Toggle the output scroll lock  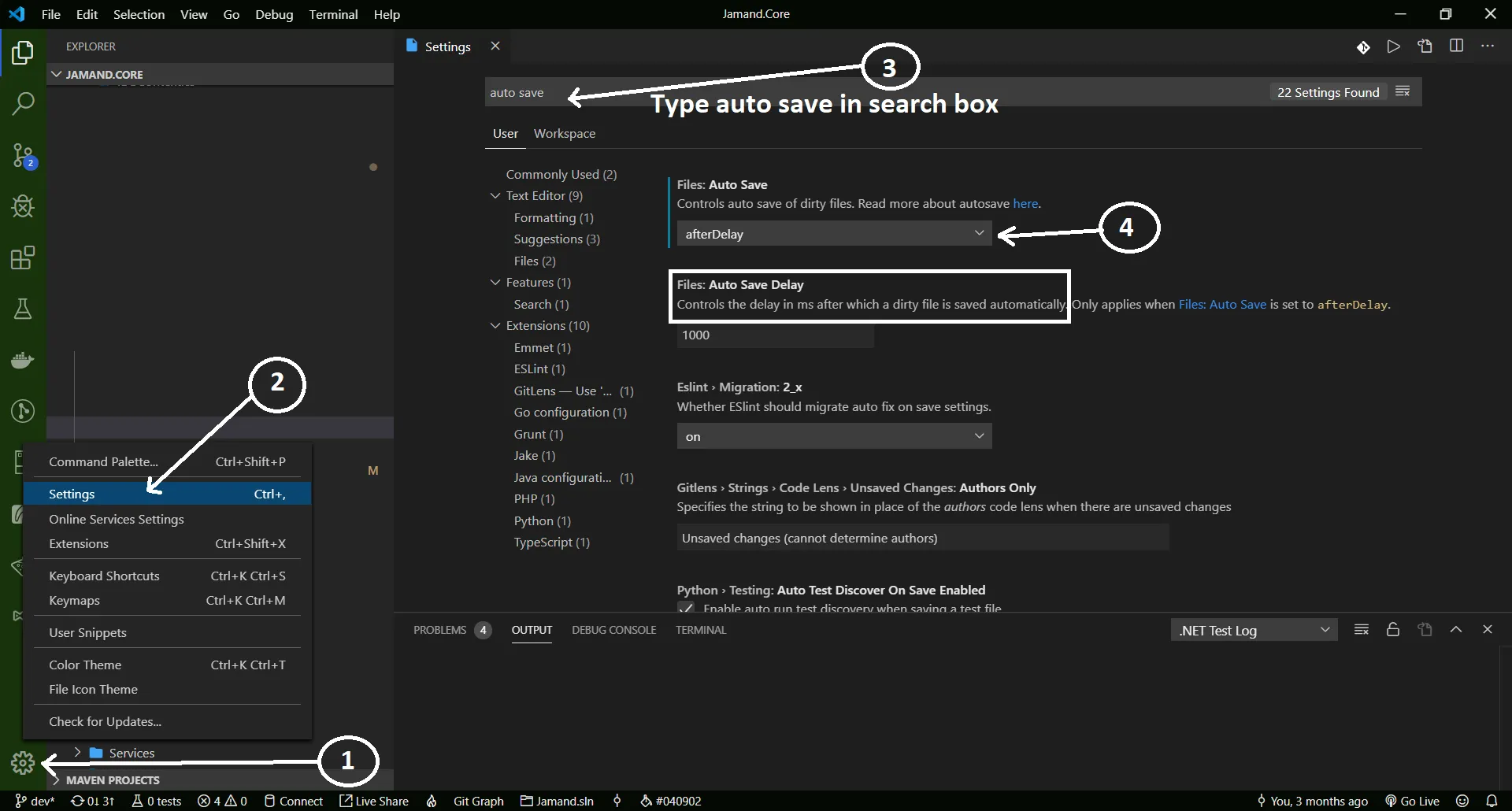coord(1393,629)
